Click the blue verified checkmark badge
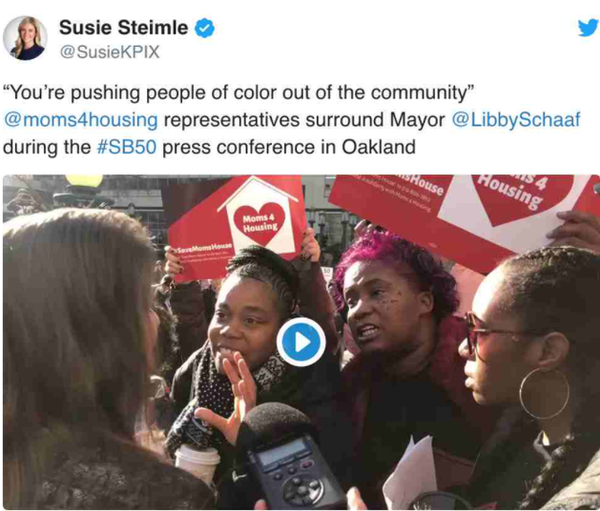 [x=205, y=28]
